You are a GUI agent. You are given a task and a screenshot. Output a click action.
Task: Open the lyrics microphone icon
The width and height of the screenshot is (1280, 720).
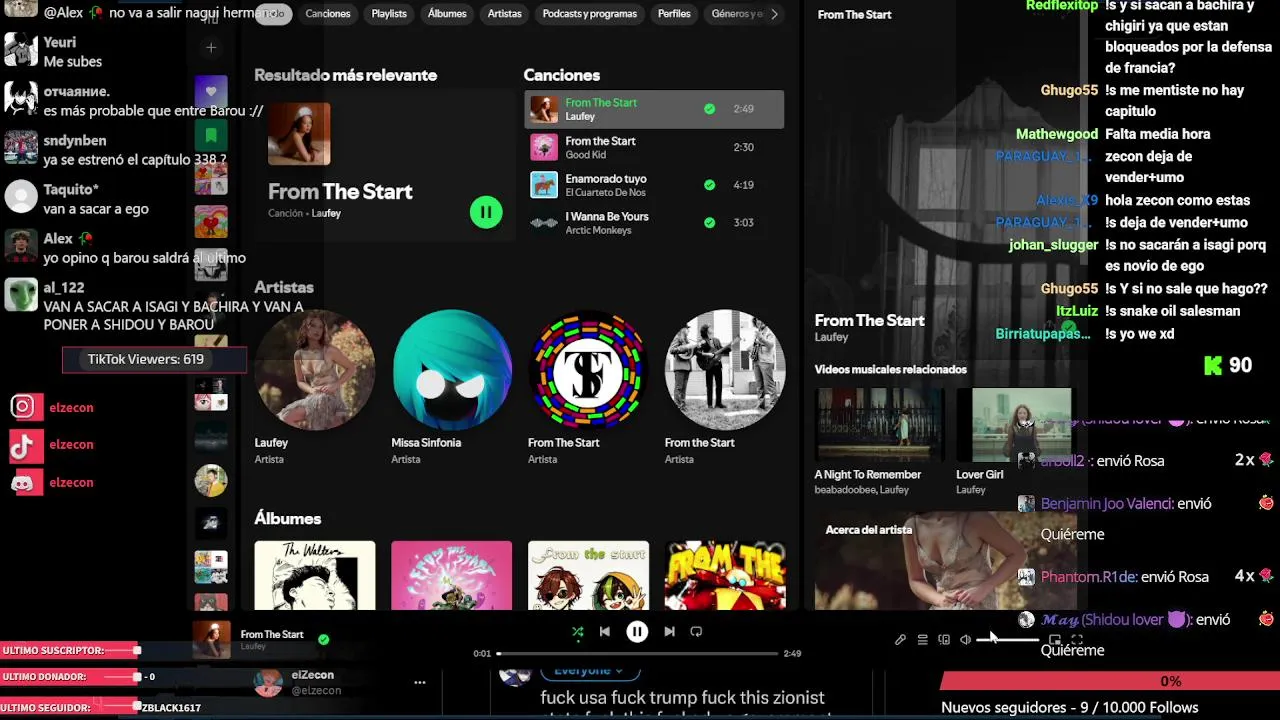pos(900,640)
